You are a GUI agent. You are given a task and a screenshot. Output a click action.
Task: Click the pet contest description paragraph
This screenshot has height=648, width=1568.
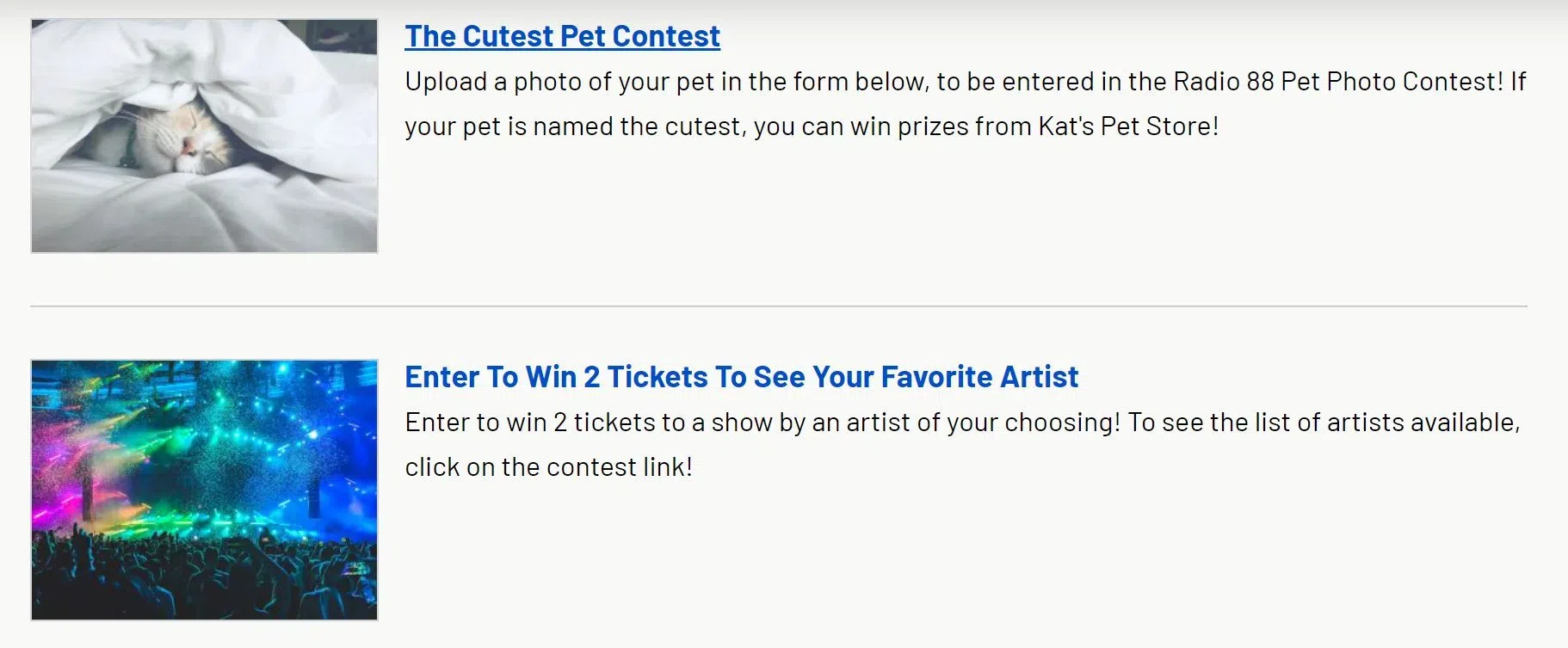pos(861,103)
